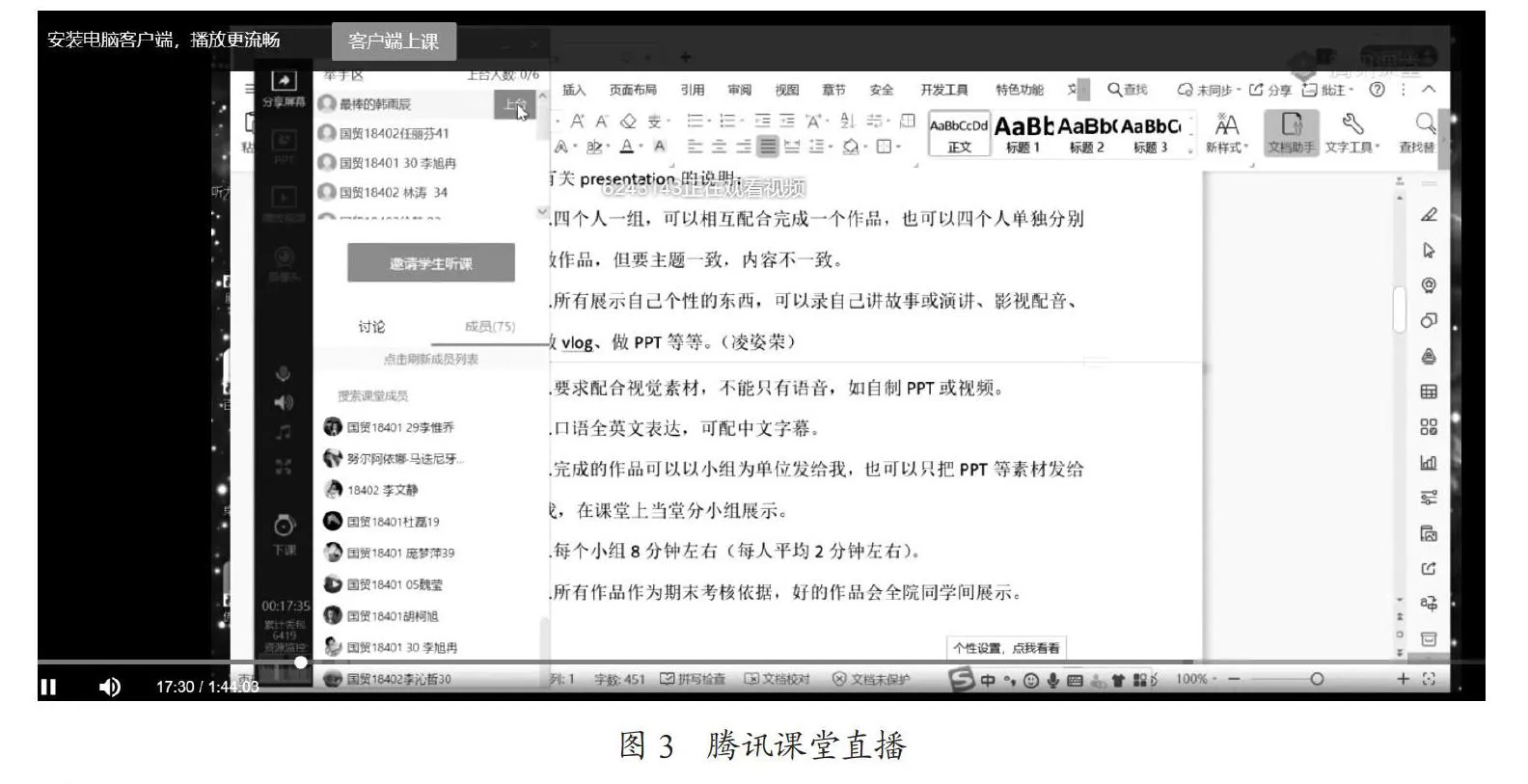
Task: Open the 批注 comments dropdown
Action: point(1328,90)
